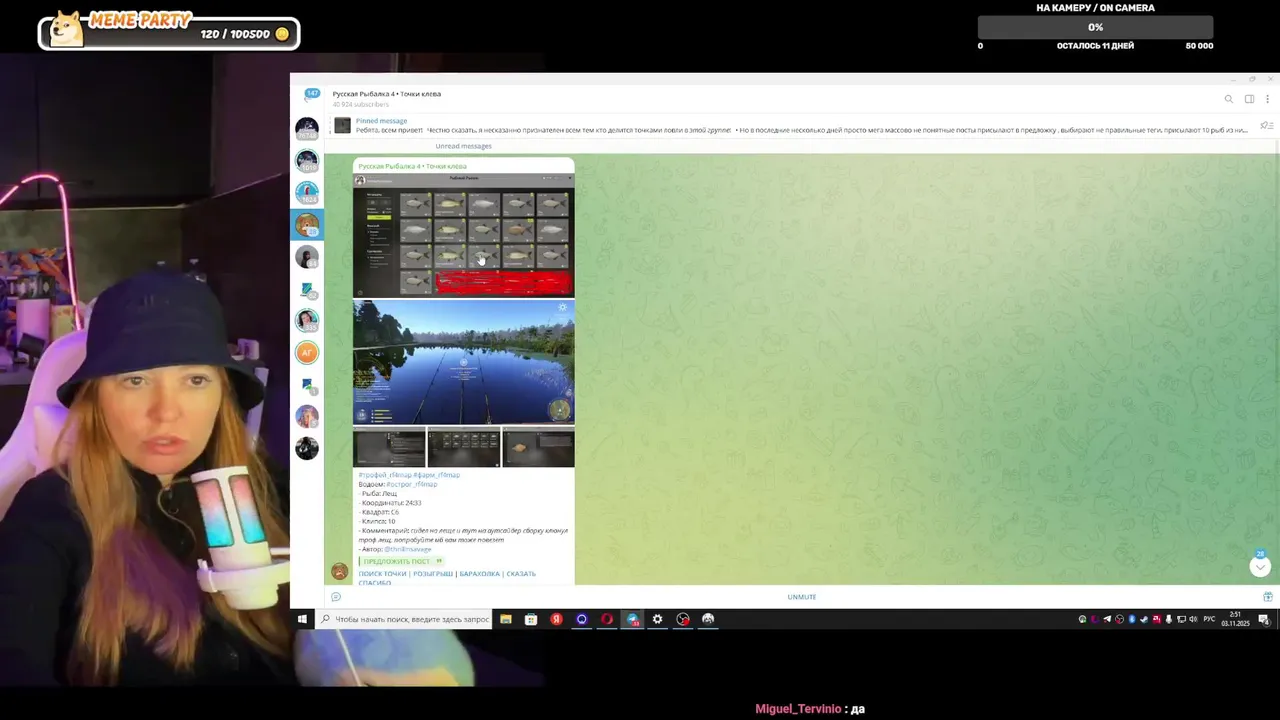
Task: Open the channel three-dot options menu
Action: pos(1267,99)
